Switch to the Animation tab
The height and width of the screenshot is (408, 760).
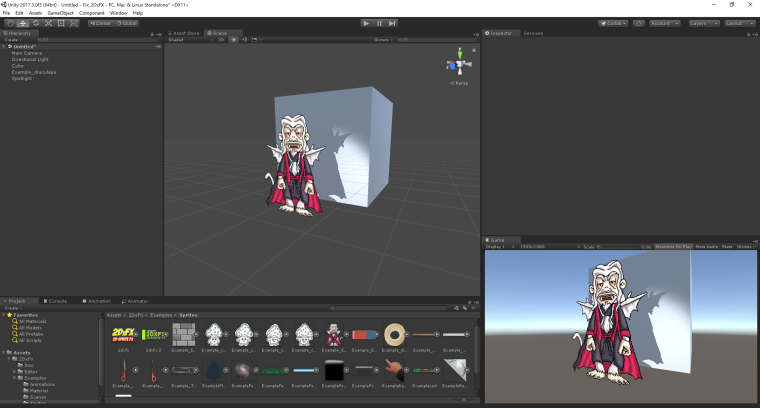click(x=96, y=301)
